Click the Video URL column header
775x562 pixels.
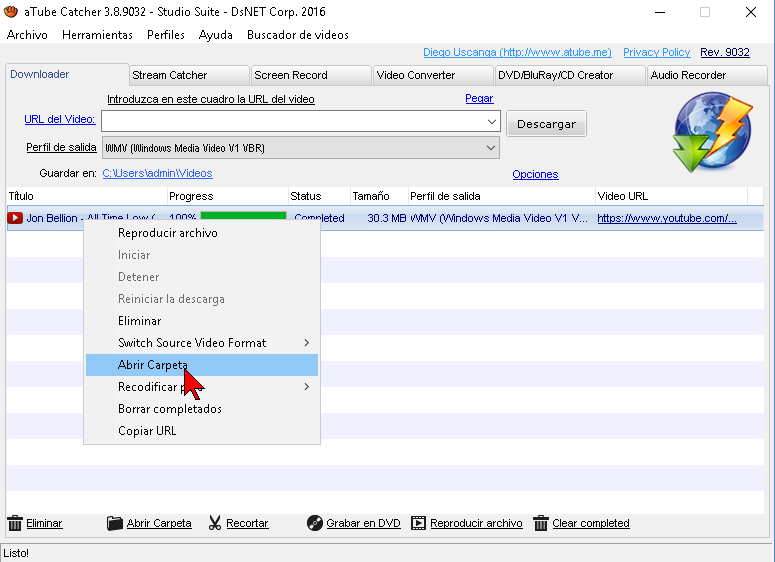(671, 196)
